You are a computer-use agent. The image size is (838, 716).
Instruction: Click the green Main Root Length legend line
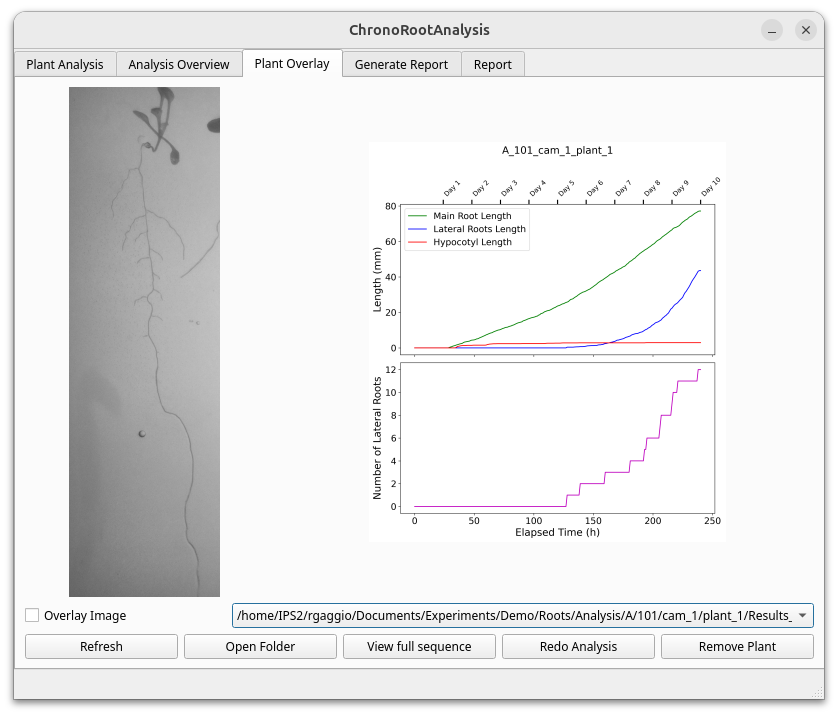pos(417,216)
